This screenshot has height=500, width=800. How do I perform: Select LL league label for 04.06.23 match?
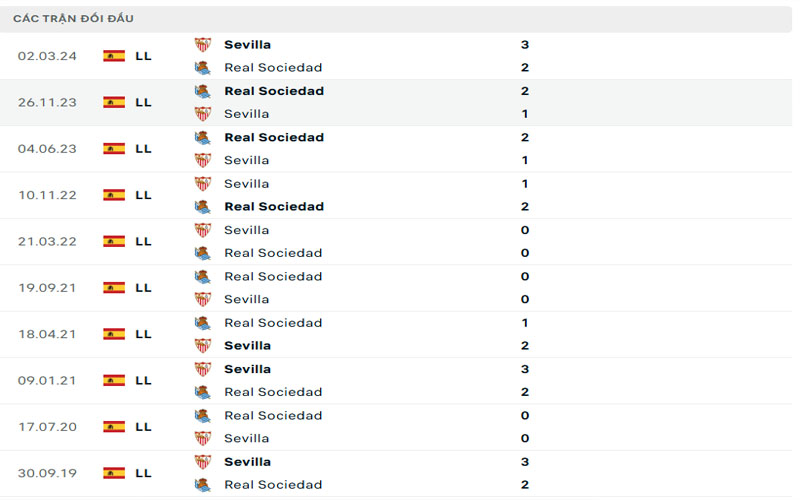(143, 149)
